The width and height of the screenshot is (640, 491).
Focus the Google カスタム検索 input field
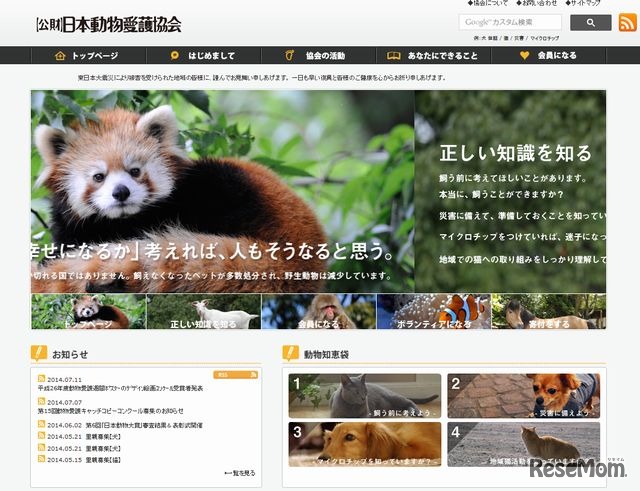(510, 22)
